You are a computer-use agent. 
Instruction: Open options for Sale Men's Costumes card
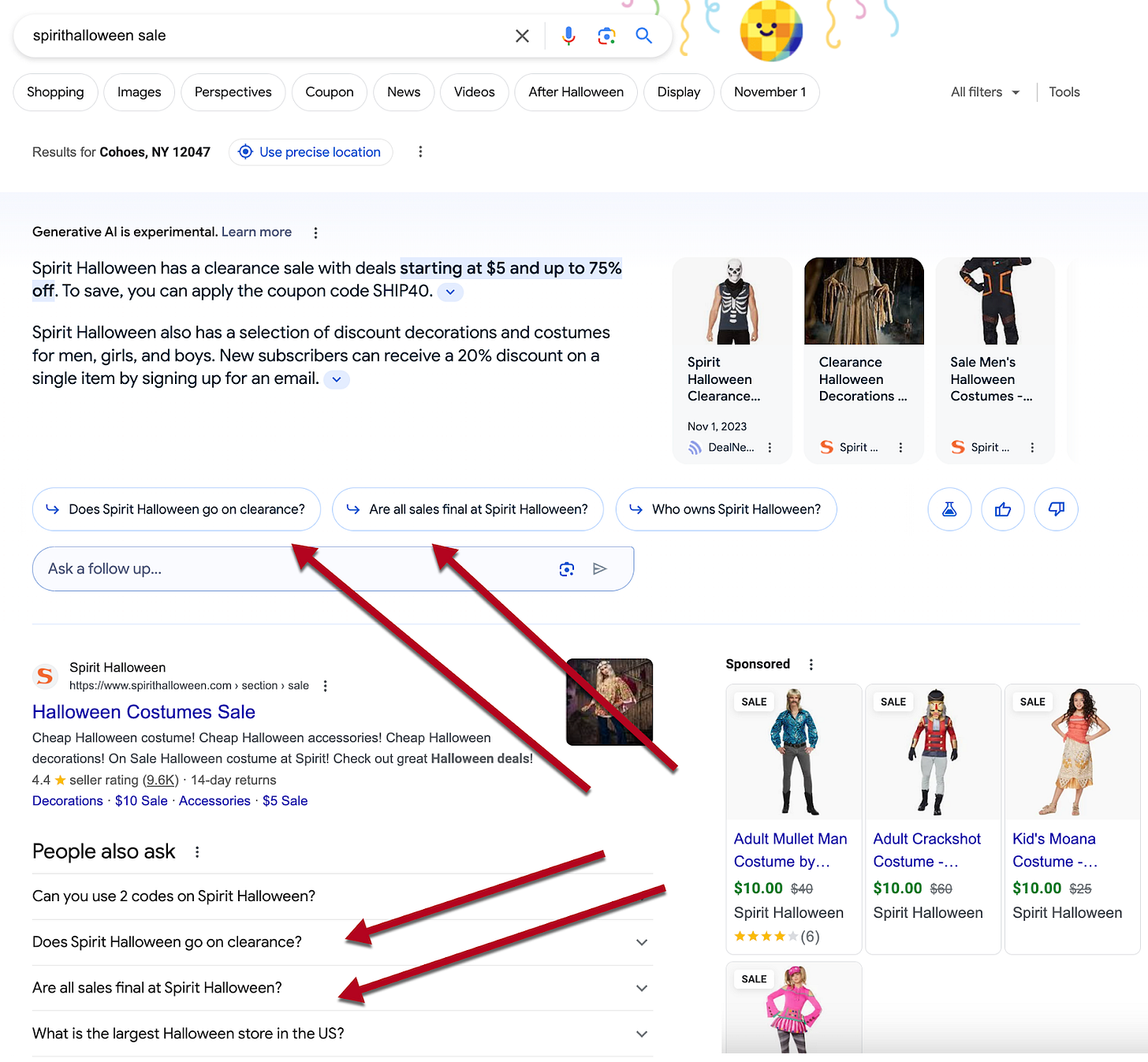[1032, 447]
